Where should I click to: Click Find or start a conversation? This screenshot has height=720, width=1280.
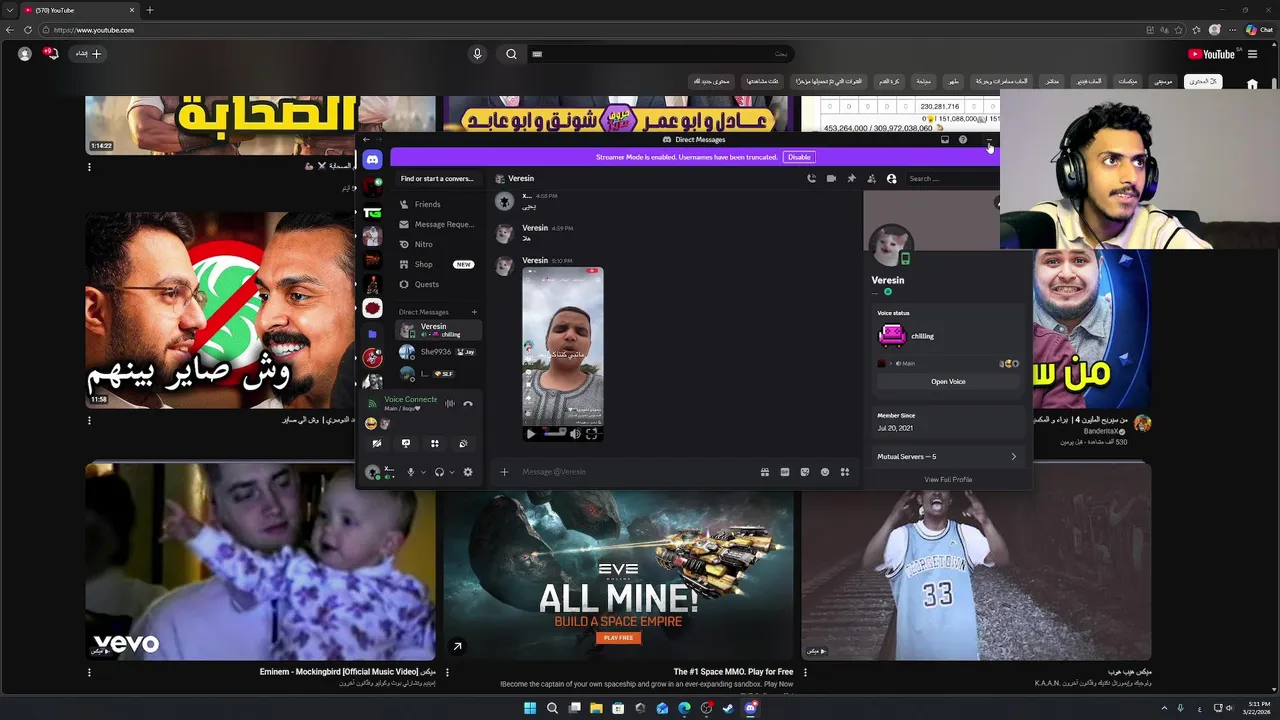[x=437, y=179]
